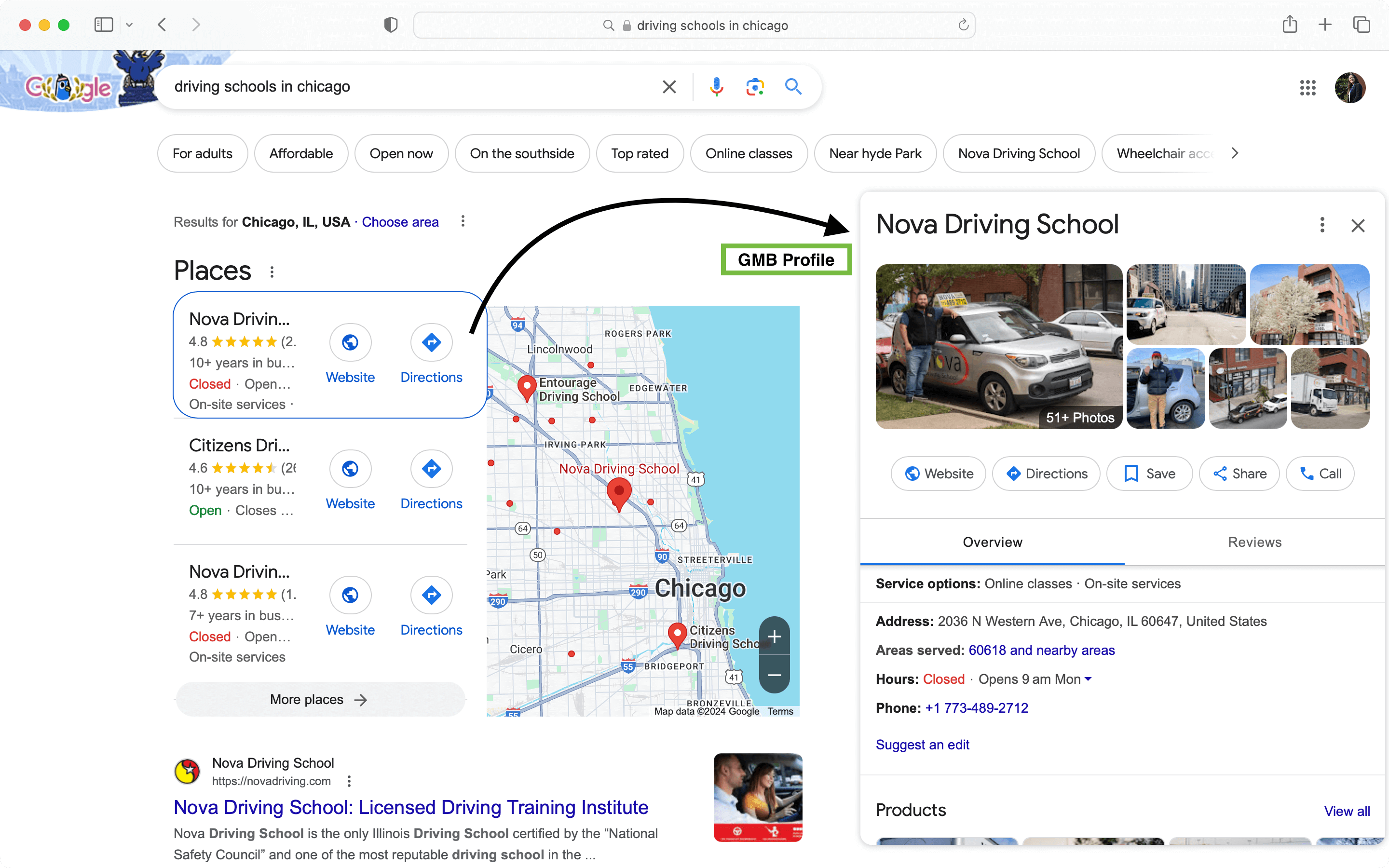Click the 51+ Photos main thumbnail
This screenshot has width=1389, height=868.
point(999,346)
